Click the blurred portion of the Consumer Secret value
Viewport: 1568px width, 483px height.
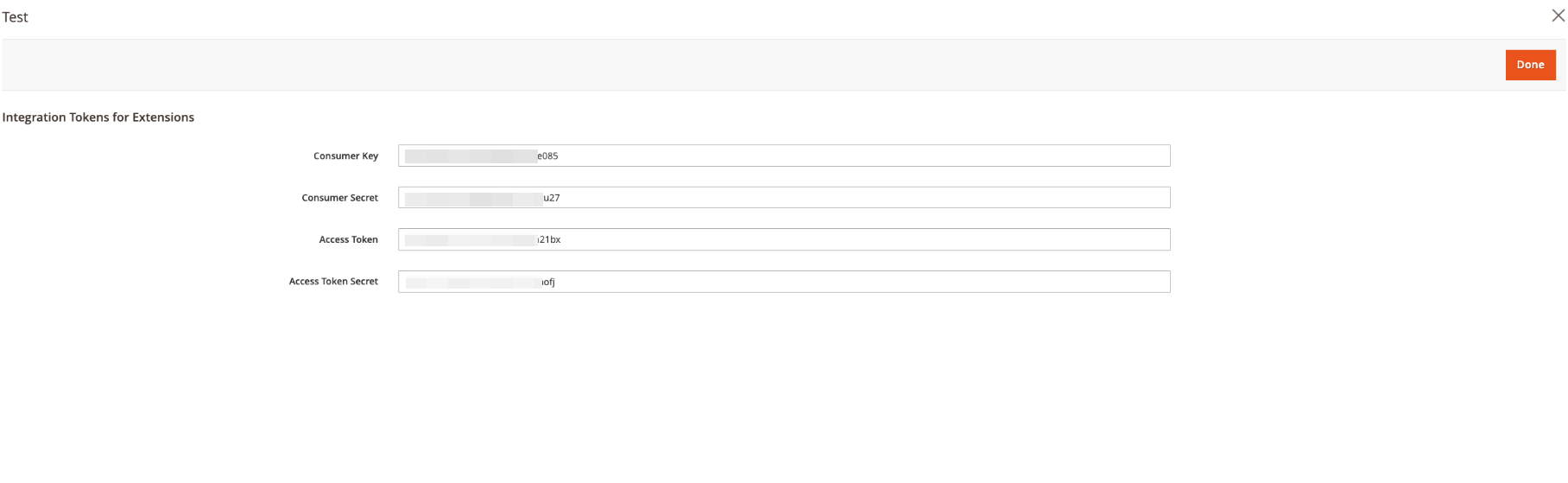pyautogui.click(x=473, y=198)
